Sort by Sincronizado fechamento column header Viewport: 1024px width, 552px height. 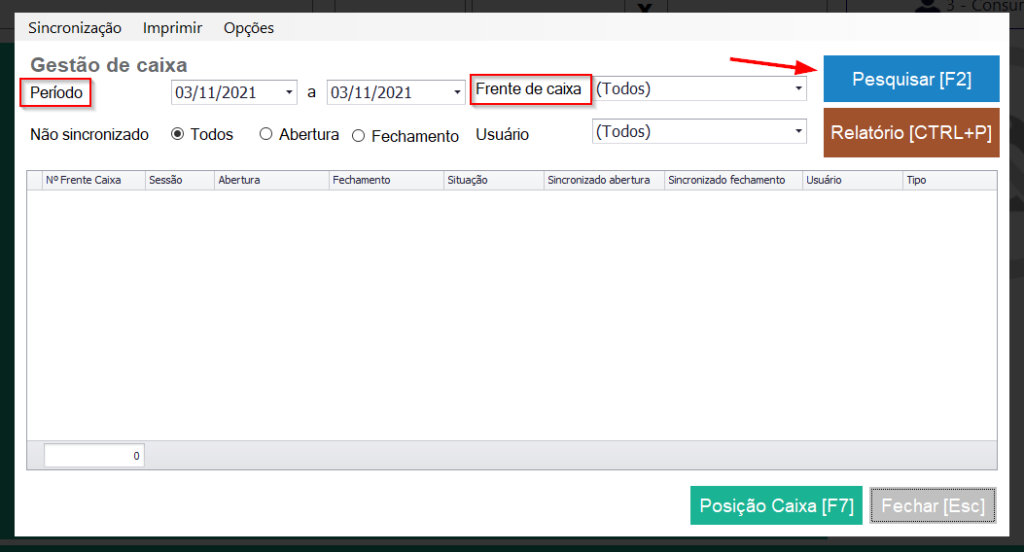(x=733, y=180)
